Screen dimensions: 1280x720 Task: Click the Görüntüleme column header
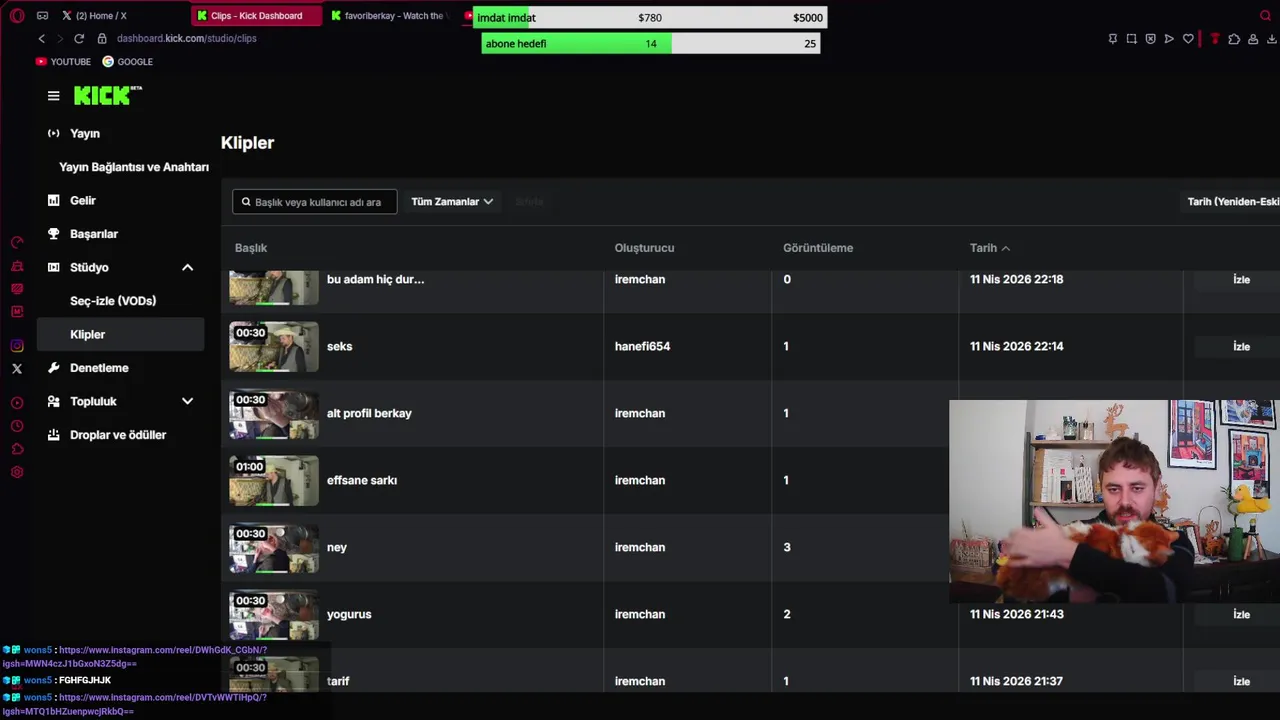click(x=818, y=248)
